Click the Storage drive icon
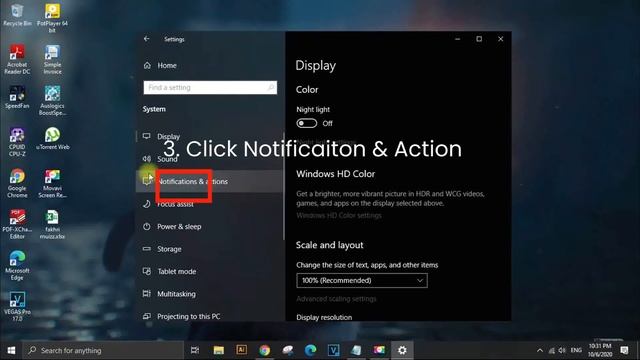 147,249
